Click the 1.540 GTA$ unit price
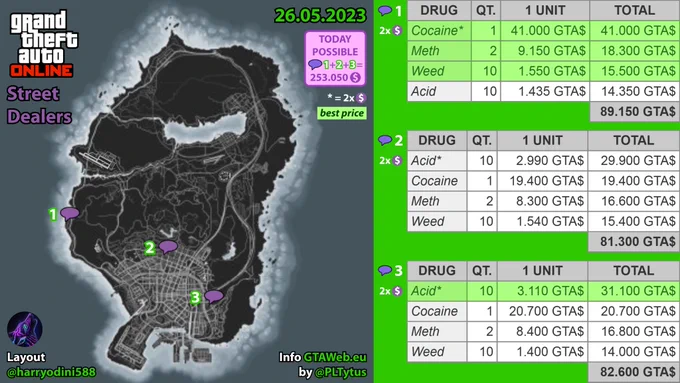 (x=543, y=222)
